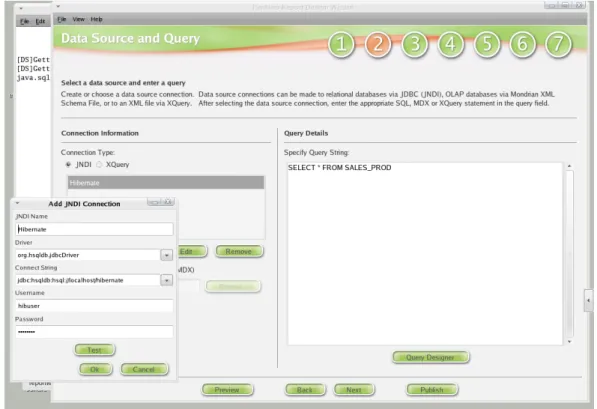Expand the Driver dropdown arrow

166,255
